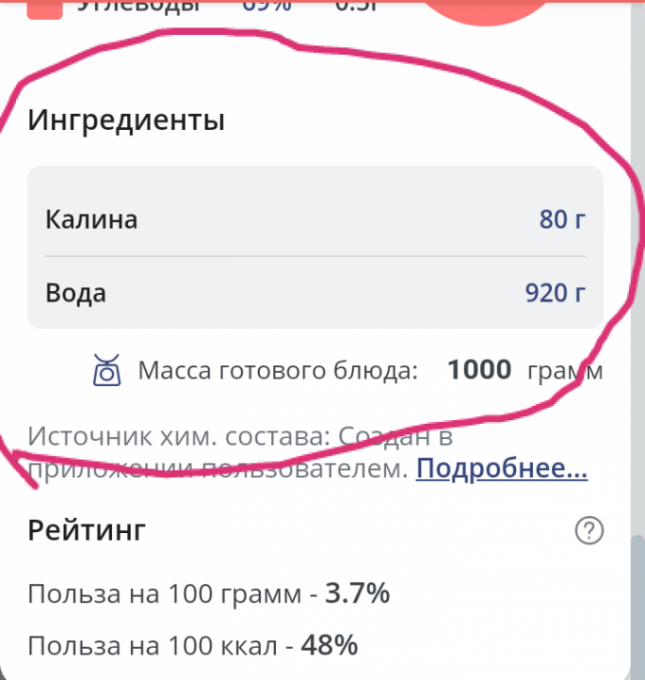Click the 80 г amount for Калина
Image resolution: width=645 pixels, height=680 pixels.
click(x=562, y=219)
